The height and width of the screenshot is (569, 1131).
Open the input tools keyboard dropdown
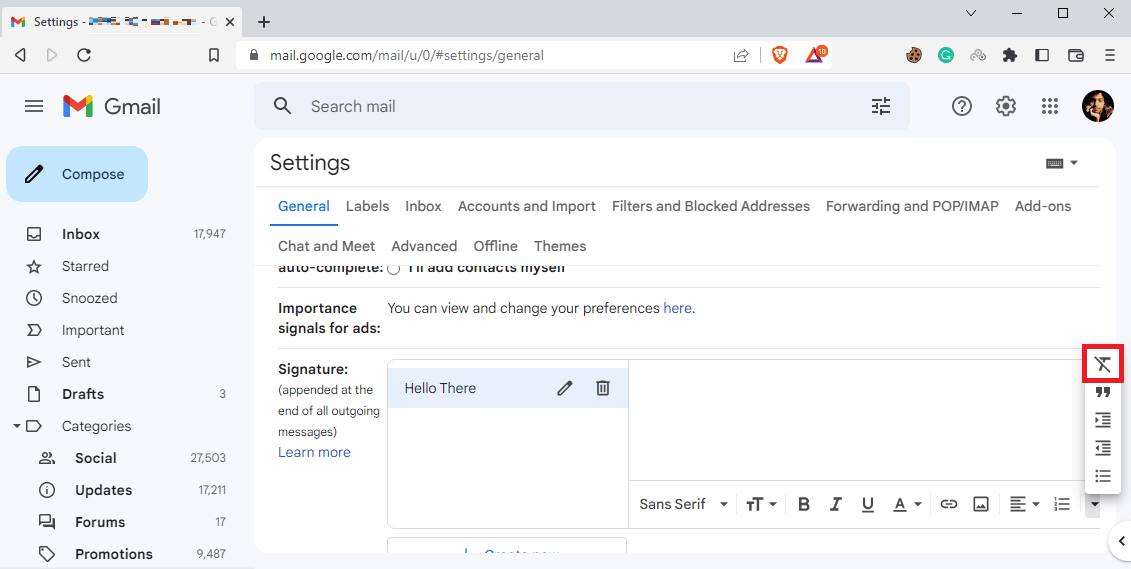tap(1062, 163)
